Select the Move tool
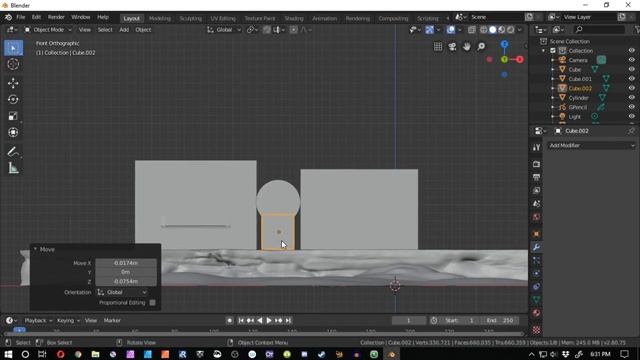 [x=13, y=83]
